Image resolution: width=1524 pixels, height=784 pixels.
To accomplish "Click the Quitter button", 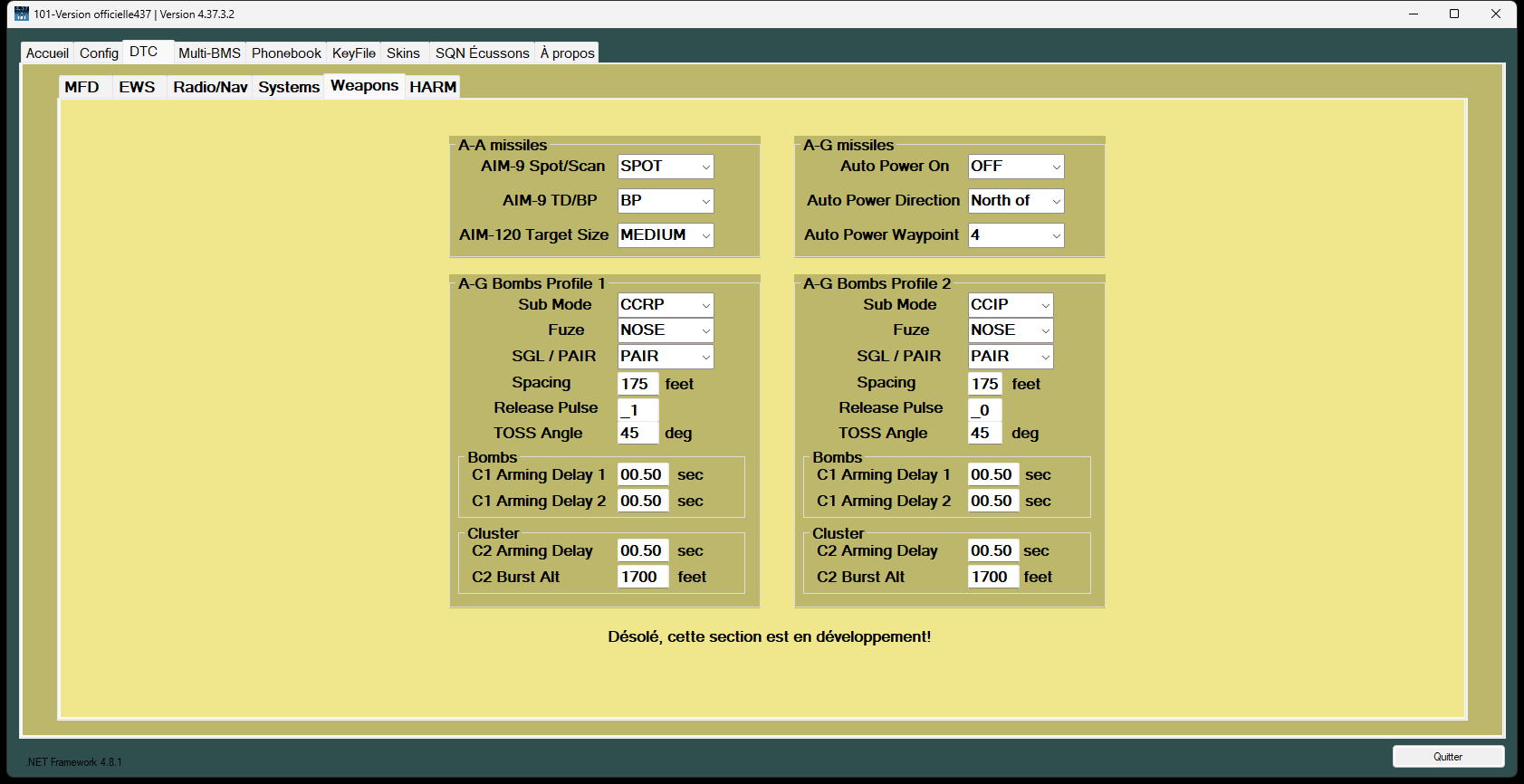I will click(x=1448, y=757).
